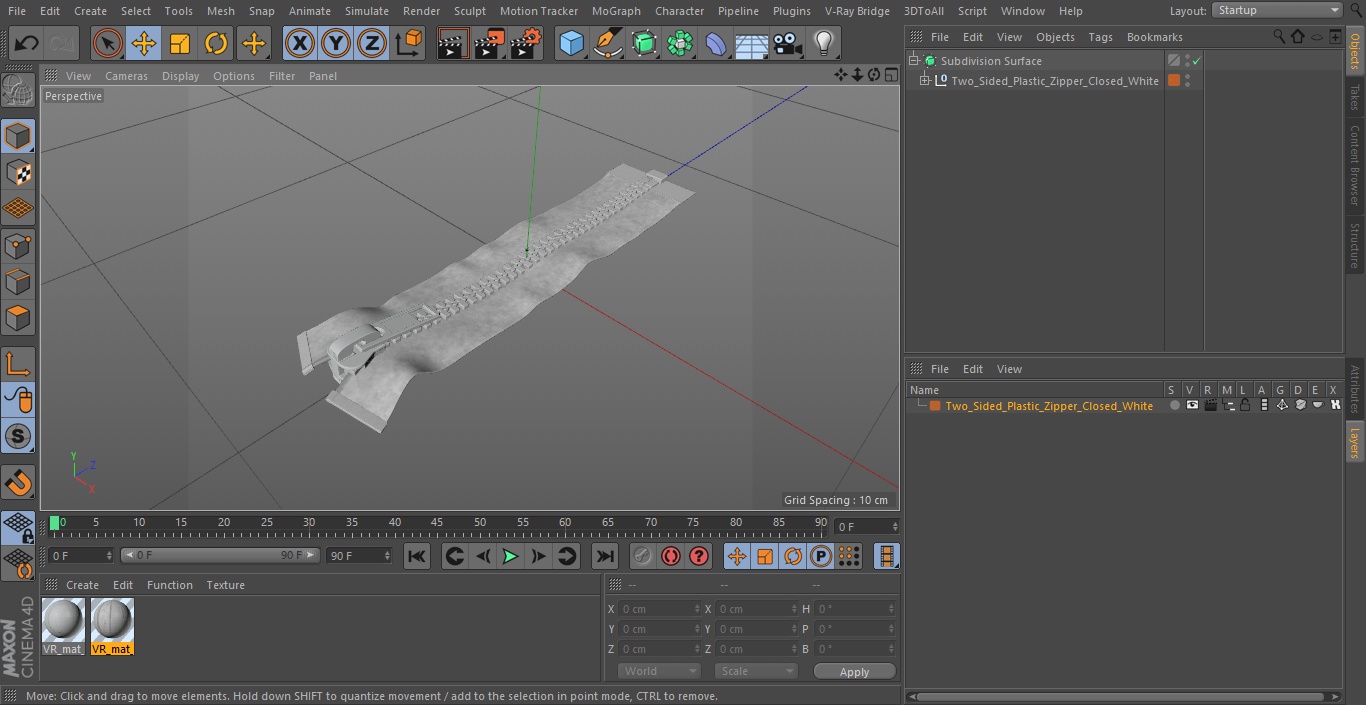Switch to the Content Browser tab
The image size is (1366, 705).
pos(1355,165)
